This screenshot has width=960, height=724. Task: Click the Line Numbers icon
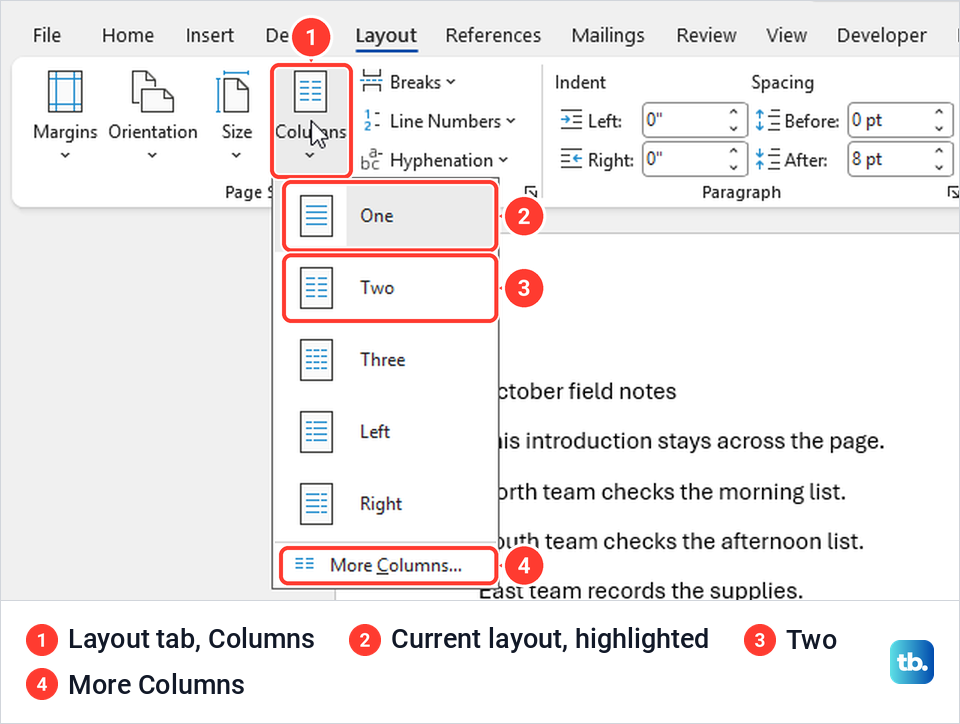click(x=372, y=121)
